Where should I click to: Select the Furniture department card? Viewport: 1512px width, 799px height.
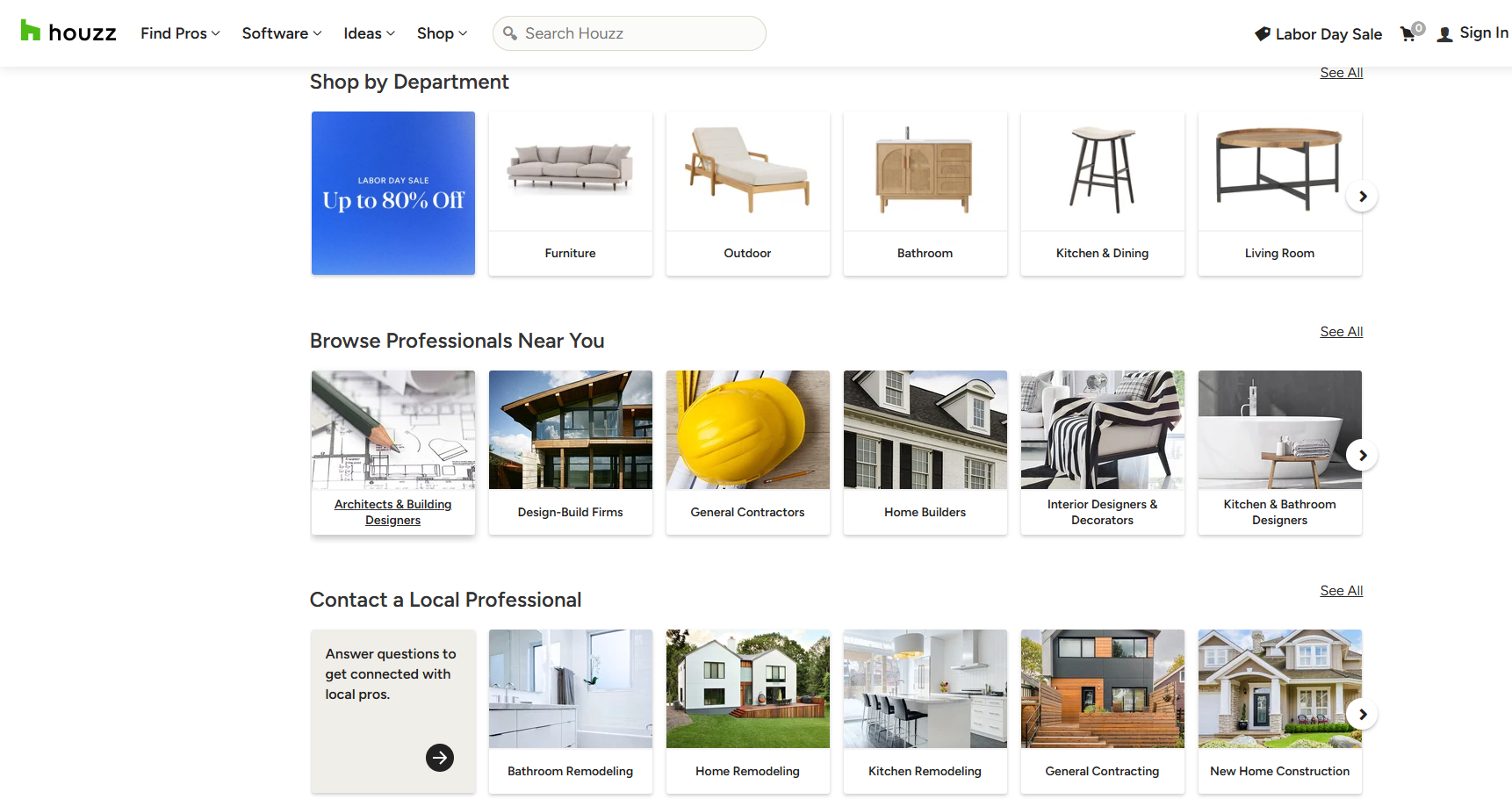point(570,193)
